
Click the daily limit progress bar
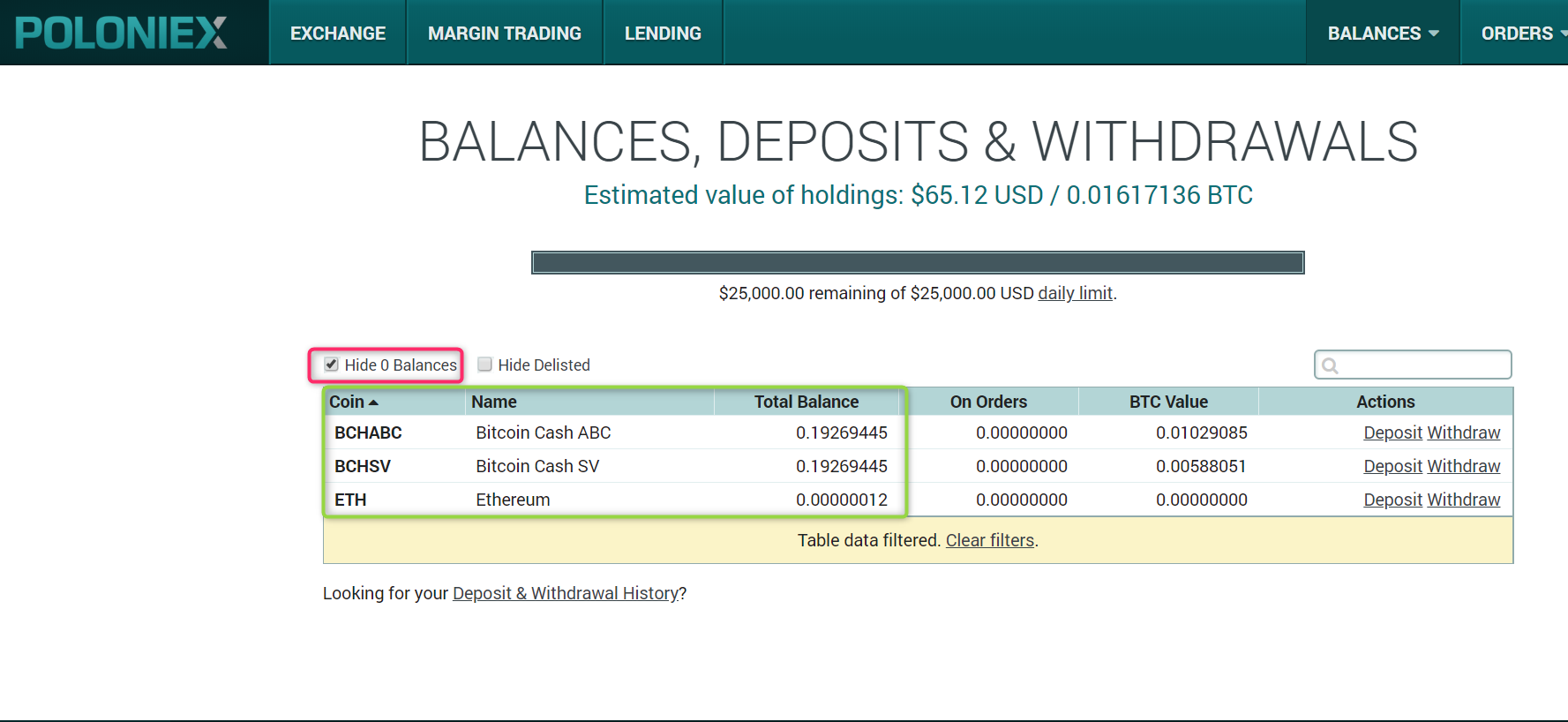point(918,262)
